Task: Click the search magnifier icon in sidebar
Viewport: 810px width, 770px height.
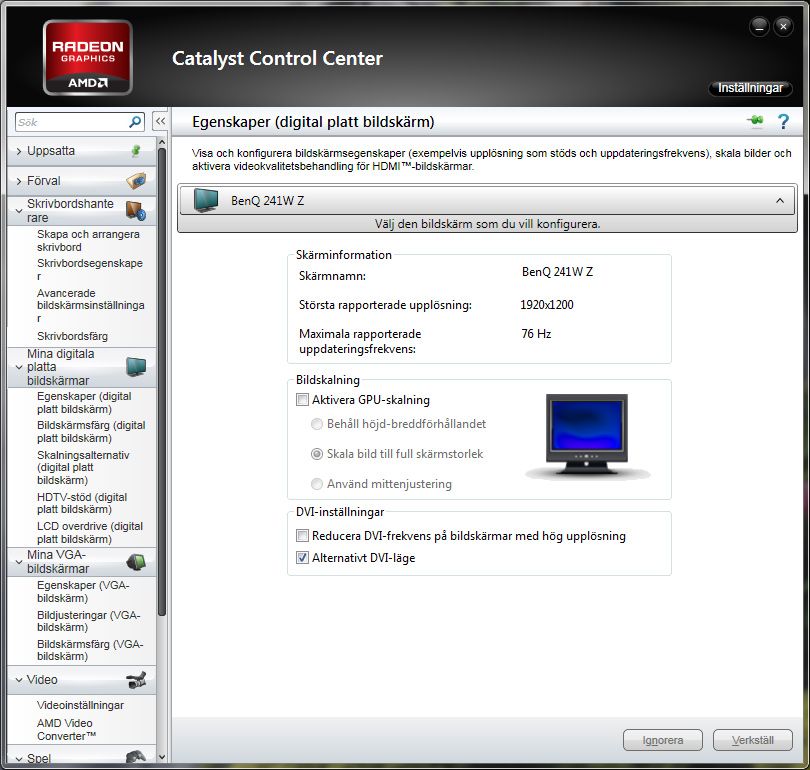Action: click(136, 122)
